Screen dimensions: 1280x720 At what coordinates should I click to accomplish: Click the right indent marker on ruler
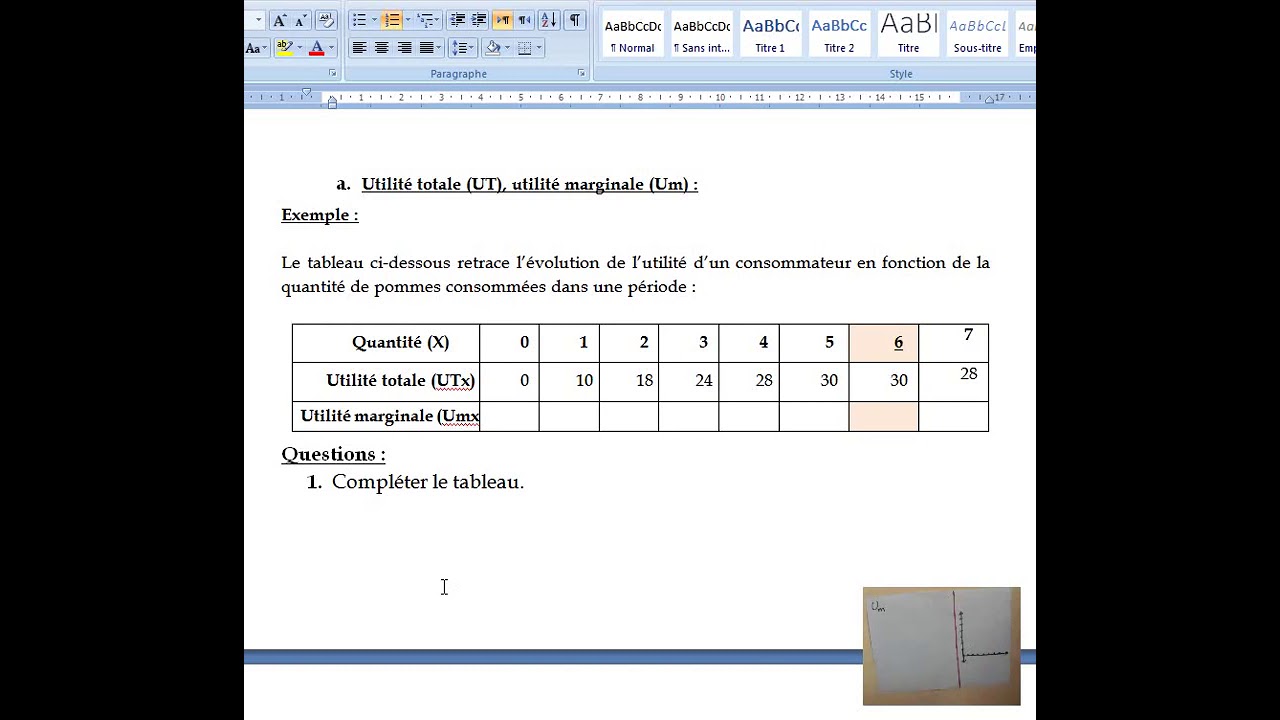[x=988, y=98]
